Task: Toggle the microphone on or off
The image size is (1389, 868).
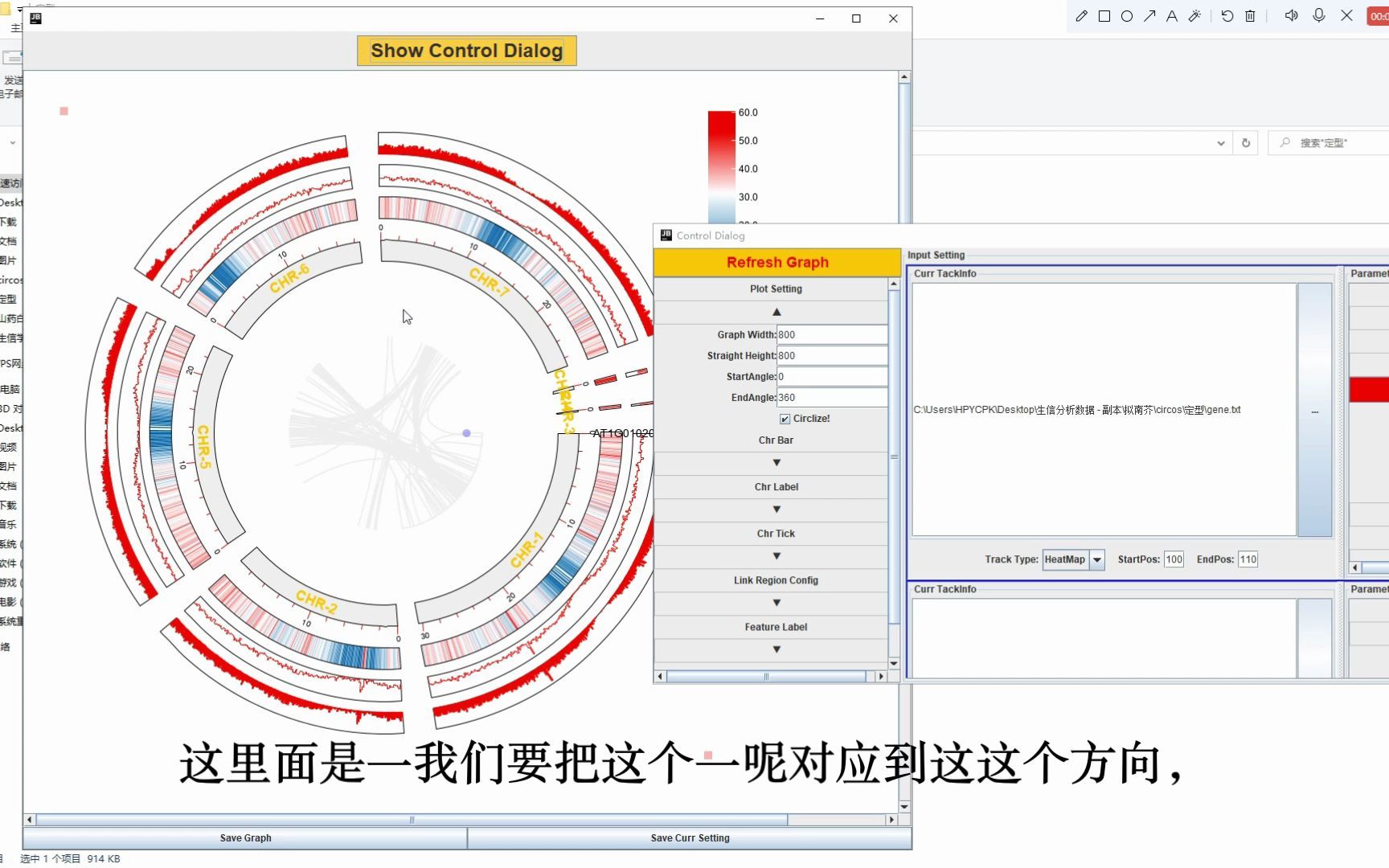Action: (1318, 16)
